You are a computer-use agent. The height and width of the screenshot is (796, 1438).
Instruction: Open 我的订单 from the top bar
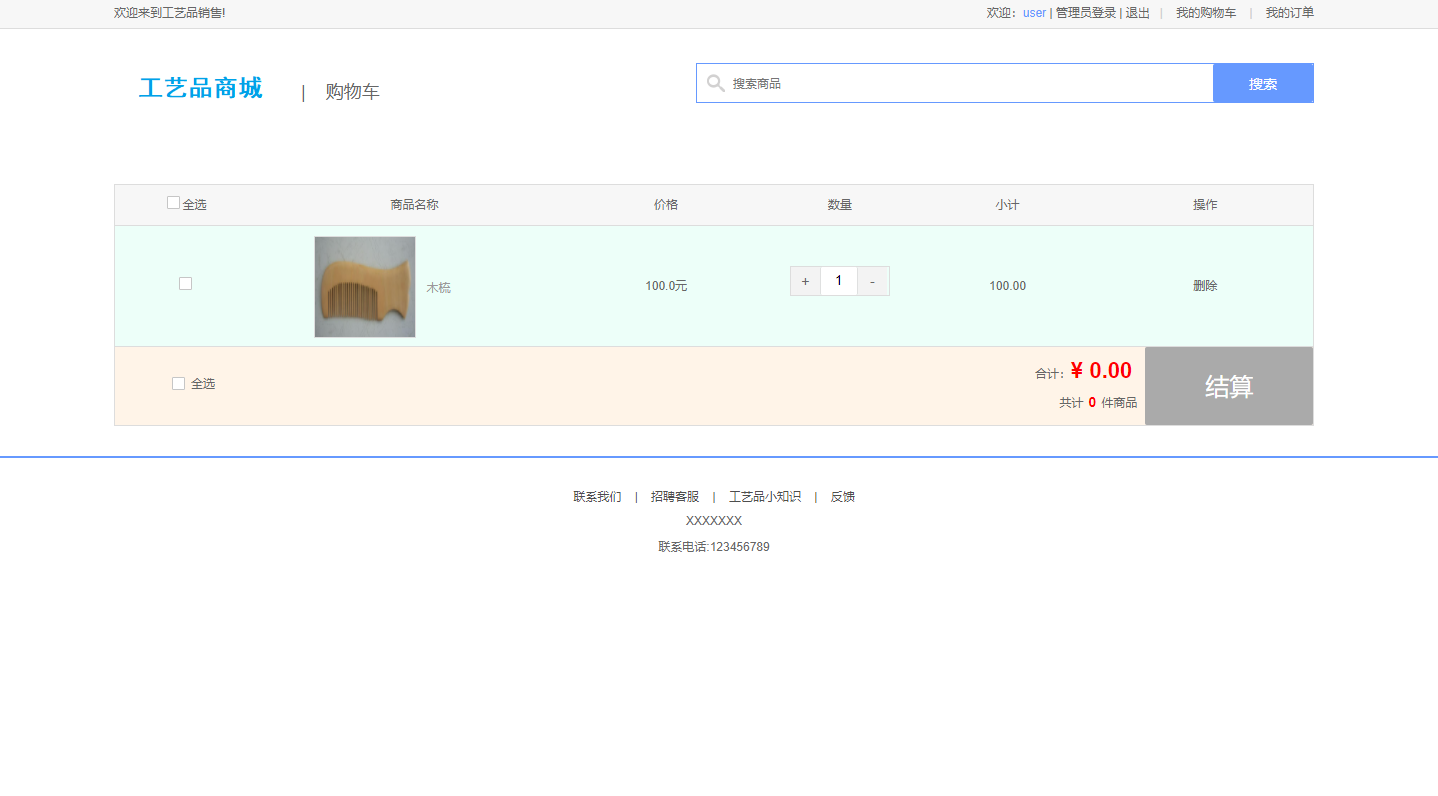tap(1289, 13)
